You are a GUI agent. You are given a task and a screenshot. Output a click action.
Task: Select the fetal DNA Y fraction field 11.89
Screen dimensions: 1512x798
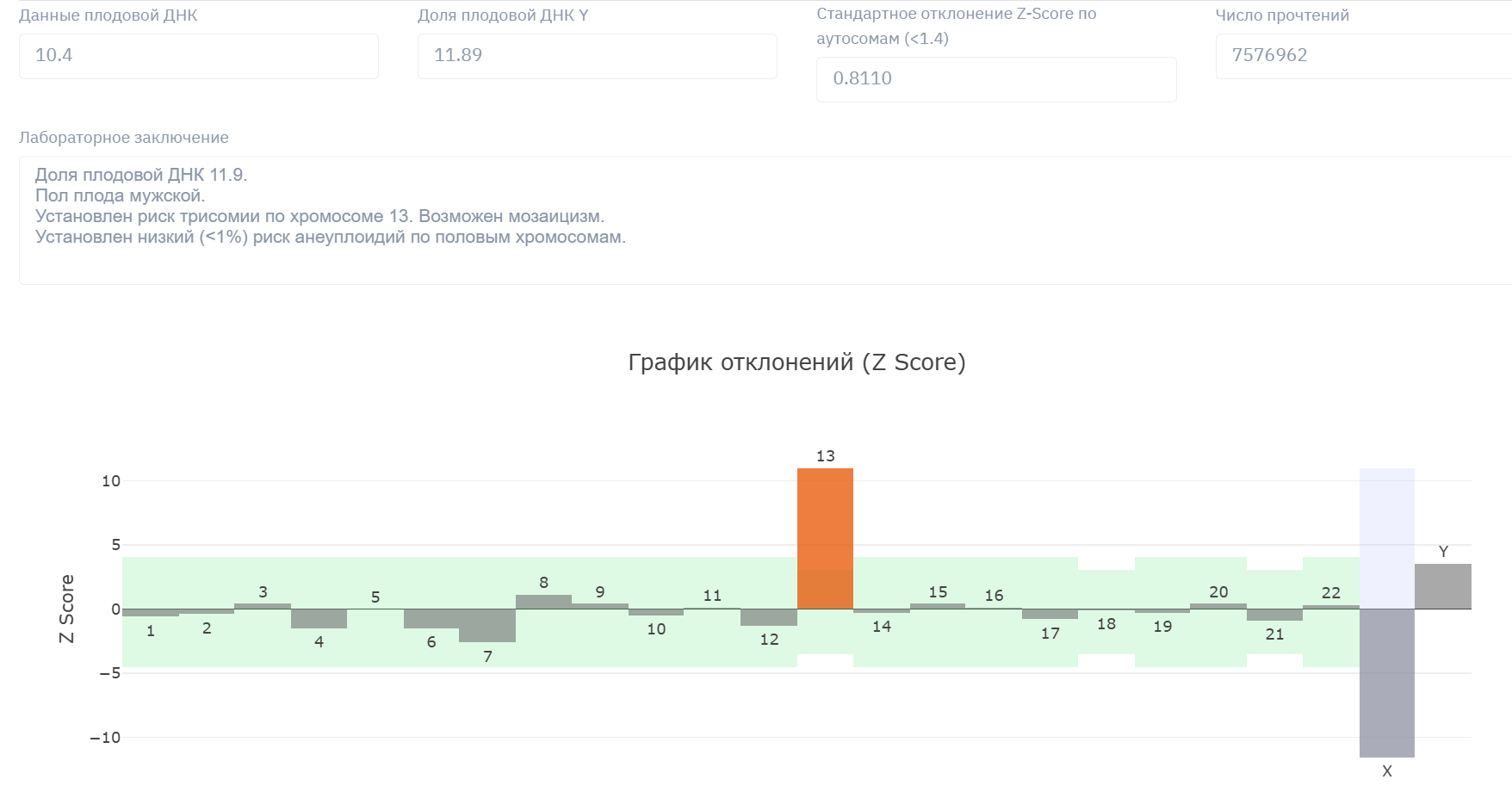[597, 56]
